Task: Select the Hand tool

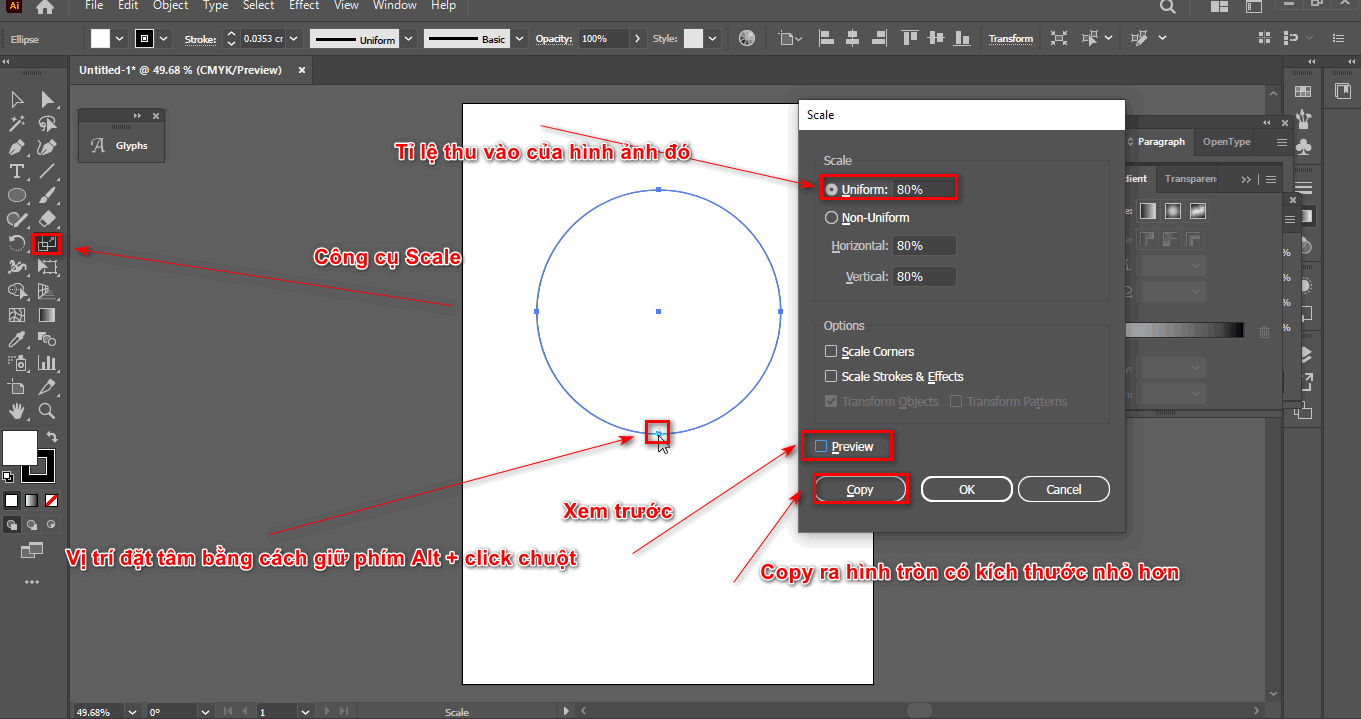Action: coord(15,411)
